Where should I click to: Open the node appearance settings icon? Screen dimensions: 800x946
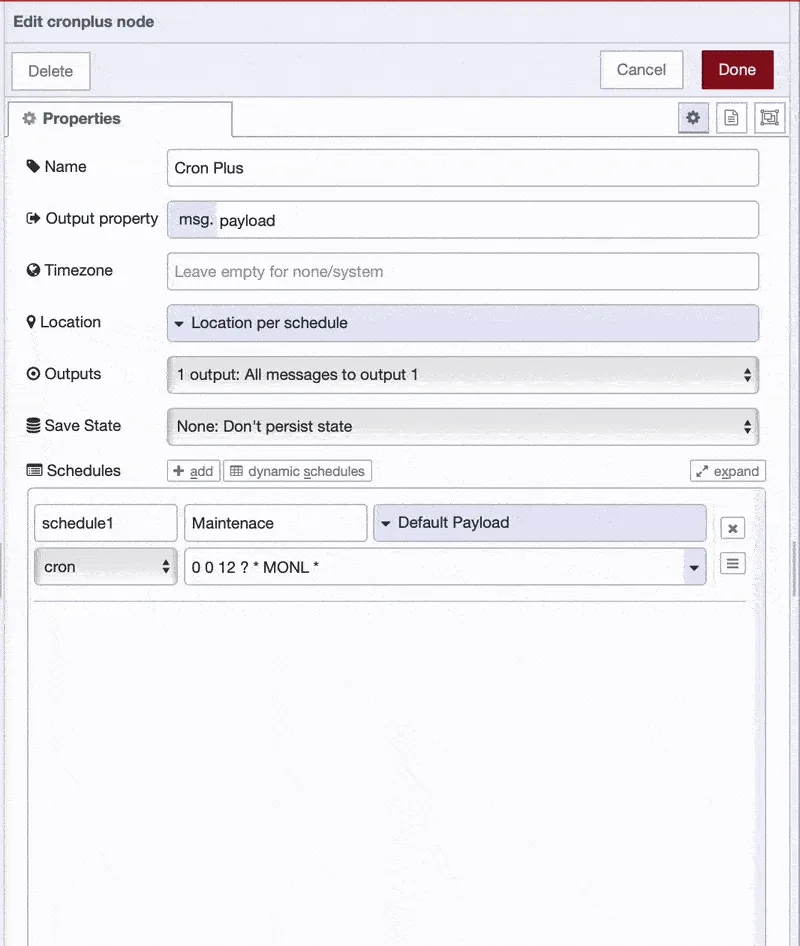tap(768, 118)
